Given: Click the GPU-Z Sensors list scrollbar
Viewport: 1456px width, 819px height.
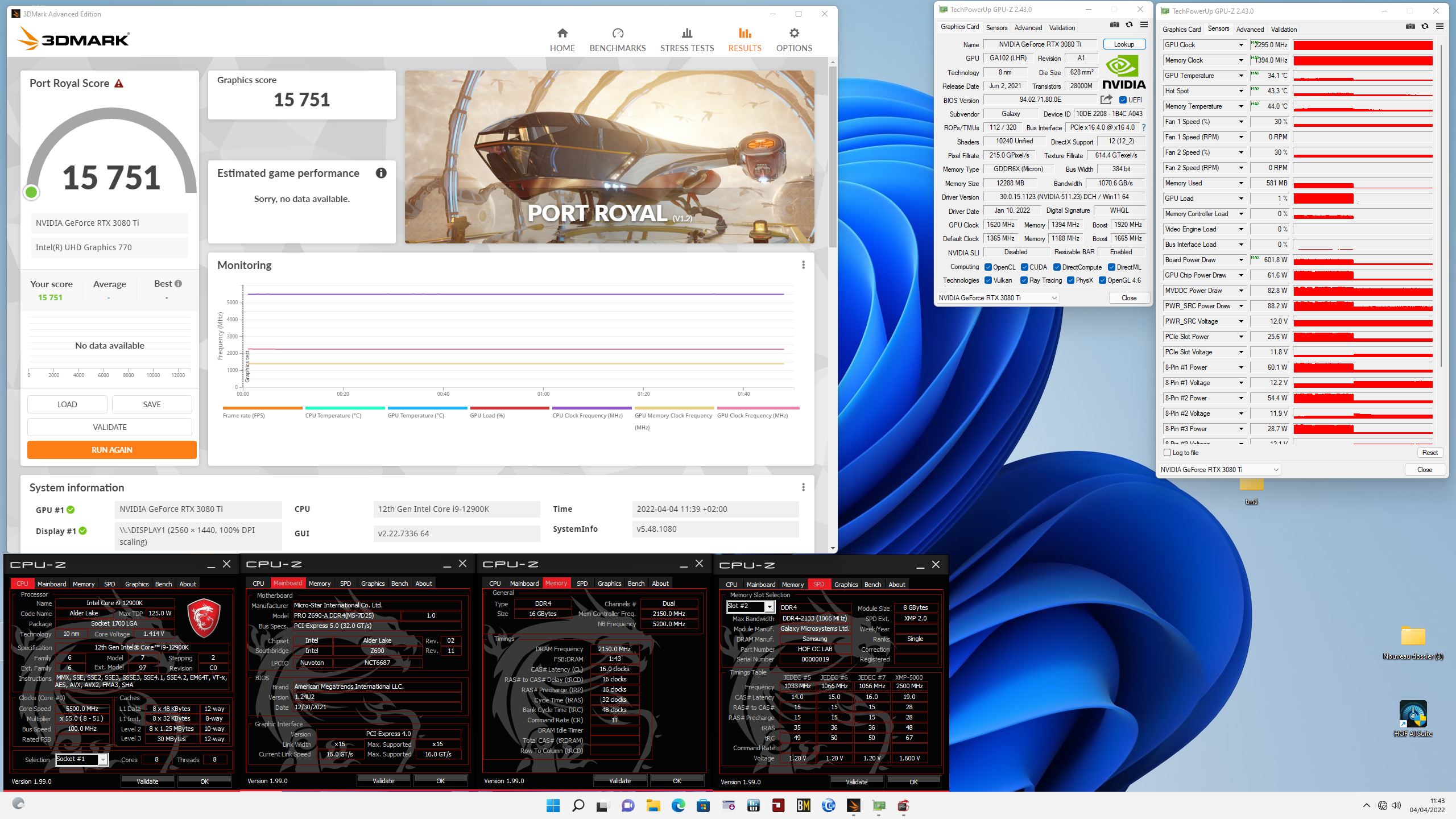Looking at the screenshot, I should (1441, 205).
